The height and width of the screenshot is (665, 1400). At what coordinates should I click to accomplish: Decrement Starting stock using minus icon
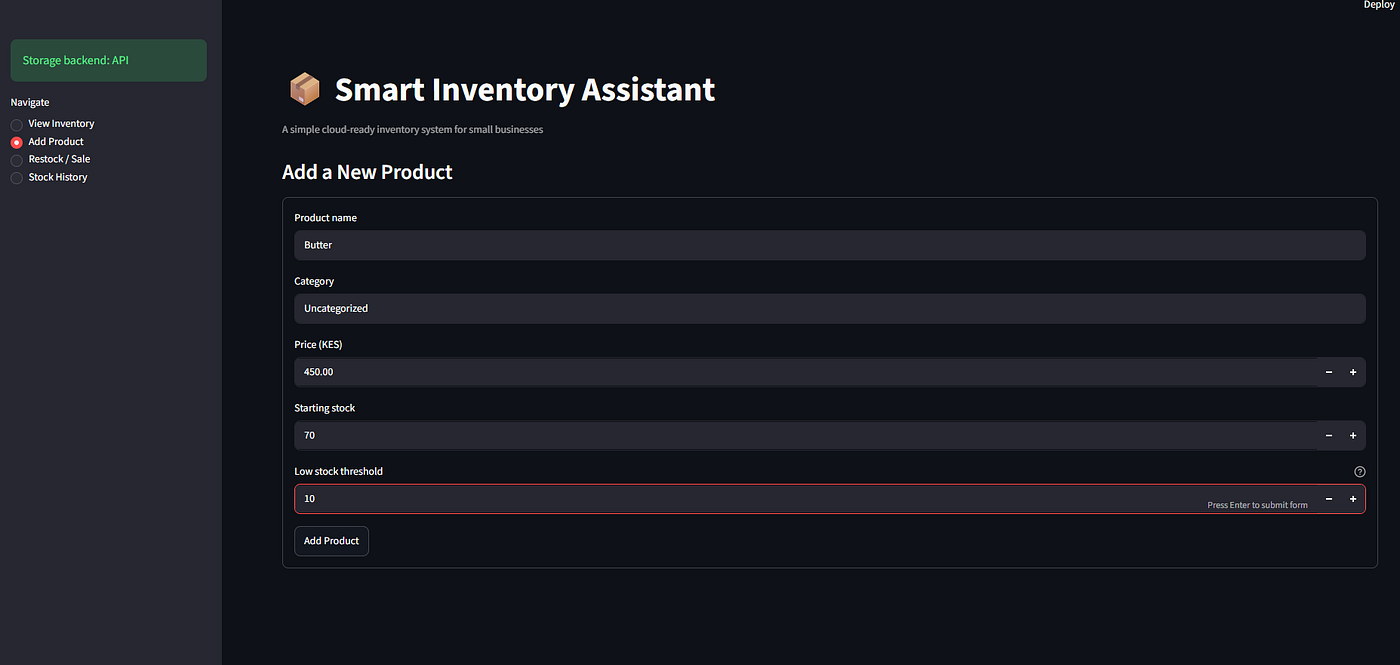(1329, 436)
